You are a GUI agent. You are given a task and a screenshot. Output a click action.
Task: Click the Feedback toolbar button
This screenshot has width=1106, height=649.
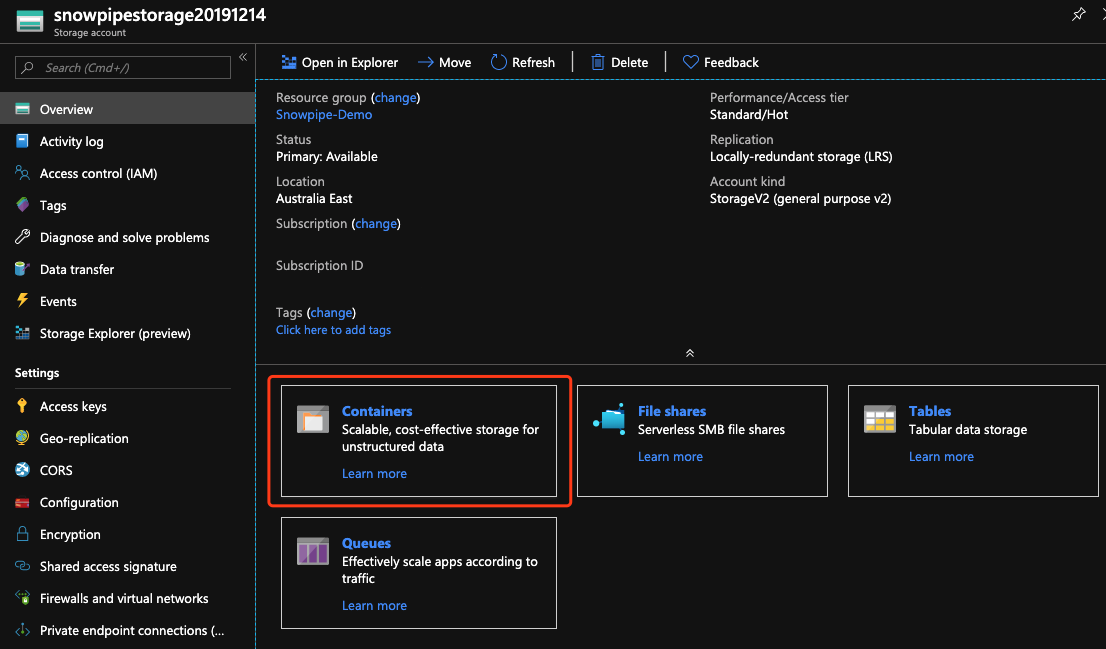(721, 62)
